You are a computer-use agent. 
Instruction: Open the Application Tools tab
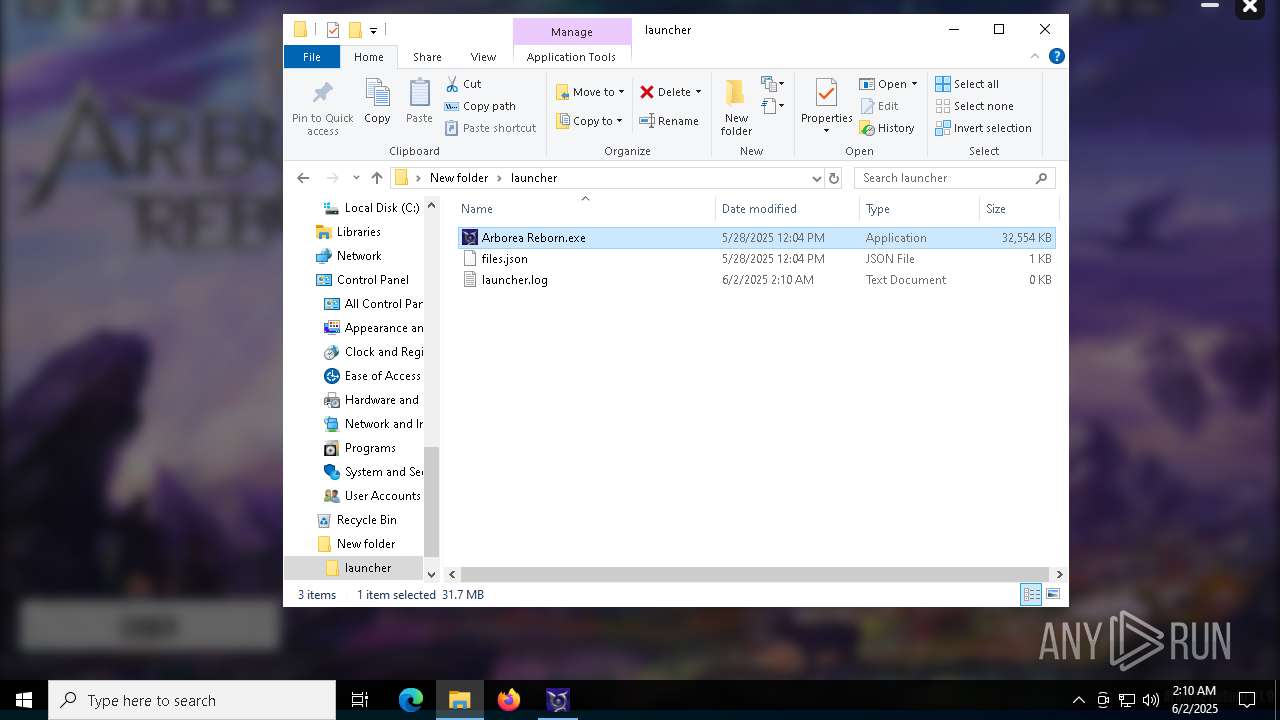pyautogui.click(x=571, y=57)
